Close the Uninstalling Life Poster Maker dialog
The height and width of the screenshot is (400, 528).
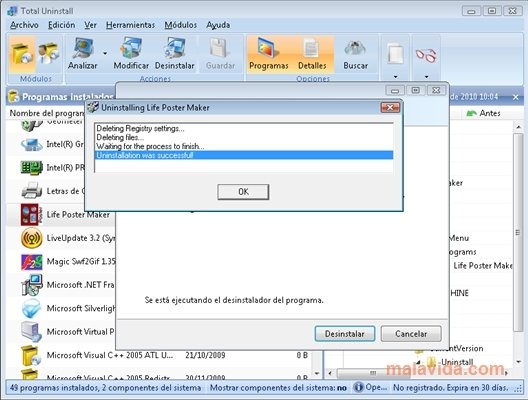[390, 108]
